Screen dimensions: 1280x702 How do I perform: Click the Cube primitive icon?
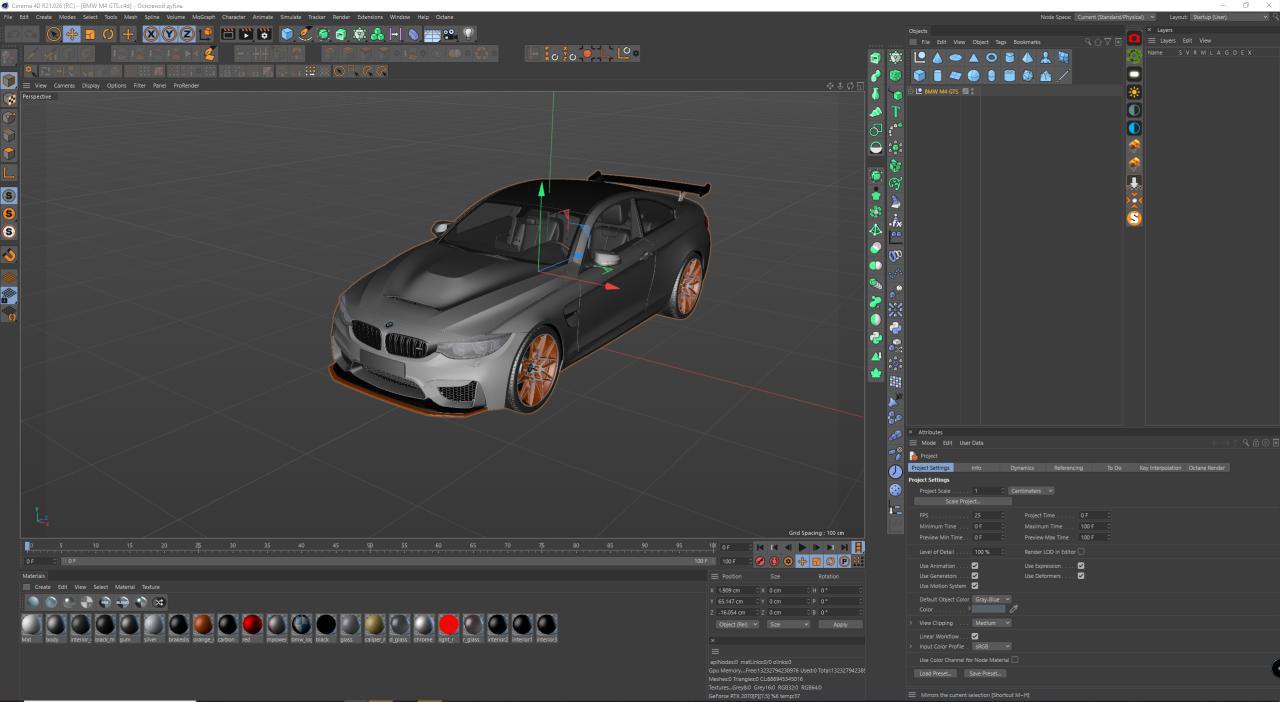tap(287, 34)
